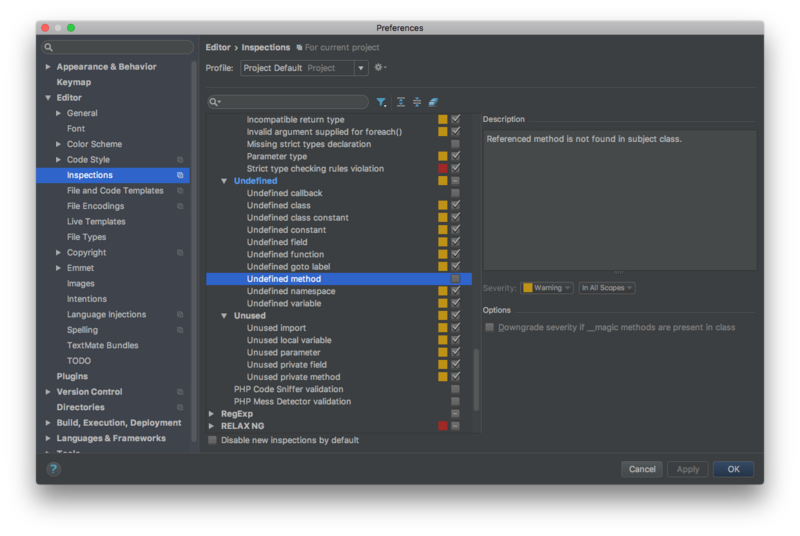The height and width of the screenshot is (536, 800).
Task: Toggle the Undefined callback inspection checkbox
Action: coord(455,193)
